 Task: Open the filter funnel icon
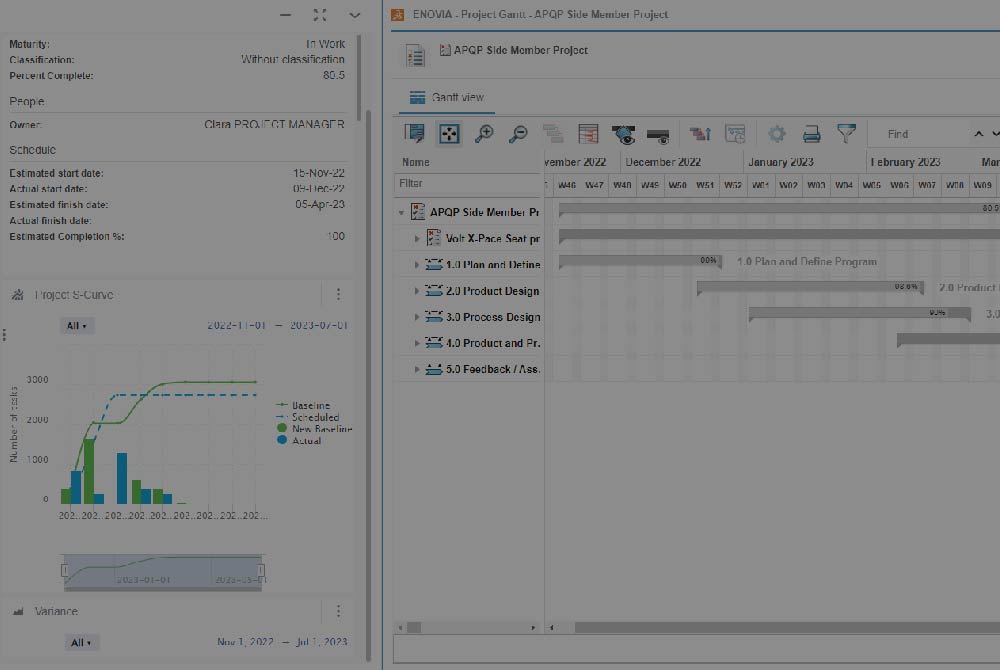846,133
